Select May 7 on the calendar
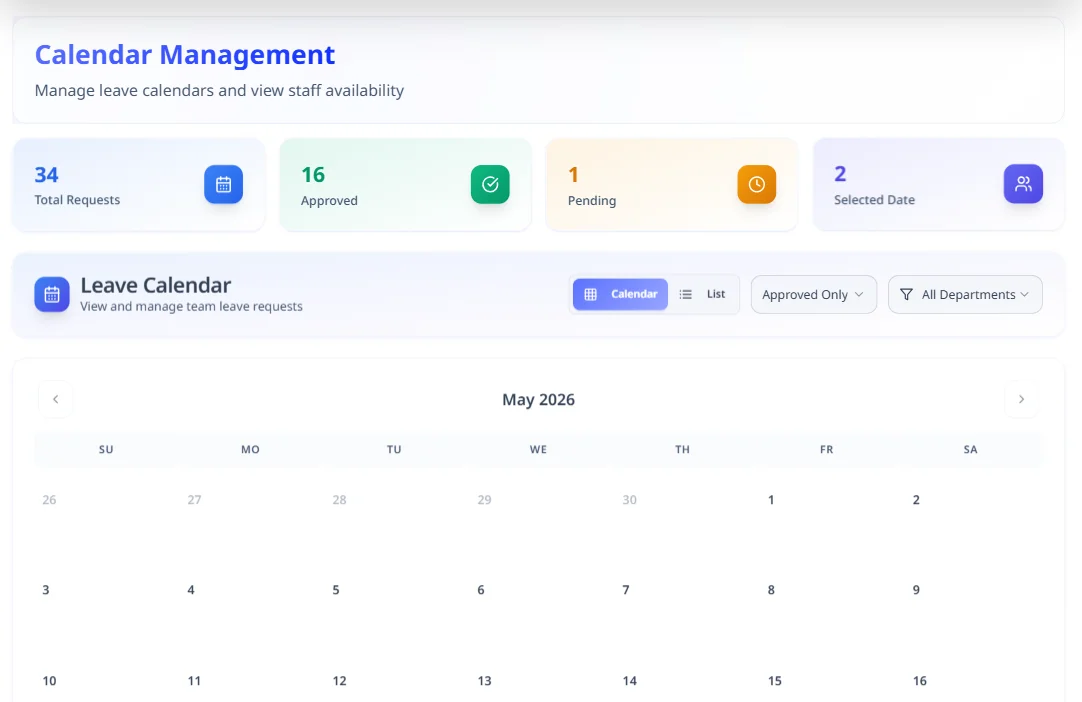This screenshot has height=702, width=1082. (626, 590)
